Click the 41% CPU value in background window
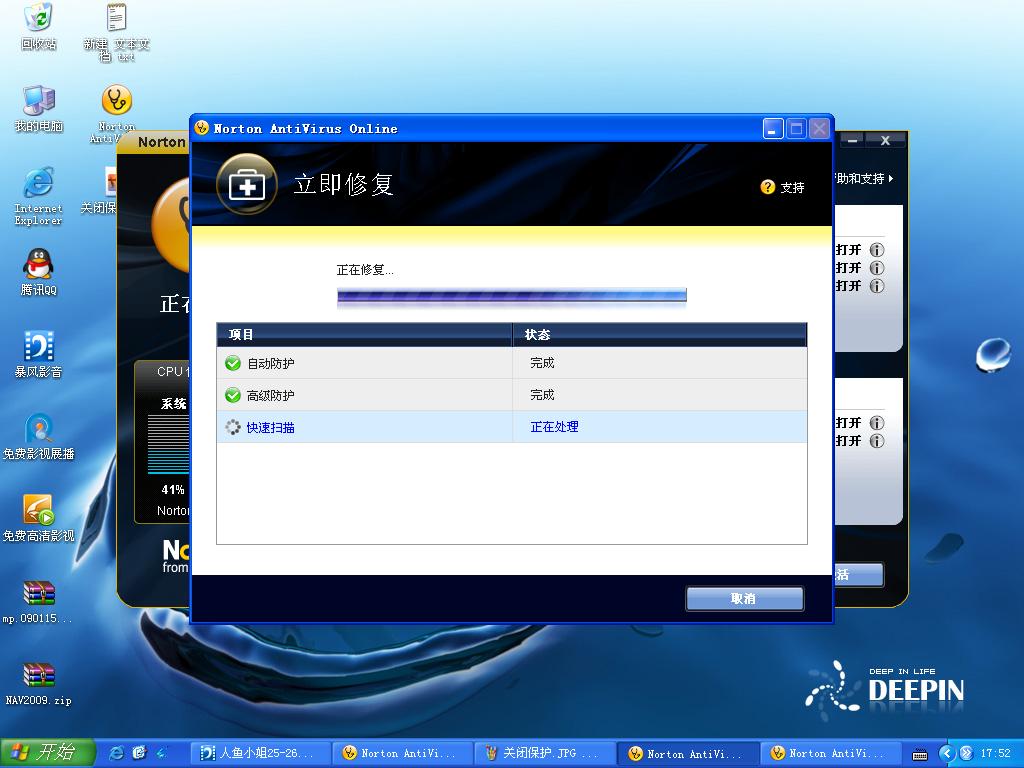Image resolution: width=1024 pixels, height=768 pixels. tap(172, 490)
